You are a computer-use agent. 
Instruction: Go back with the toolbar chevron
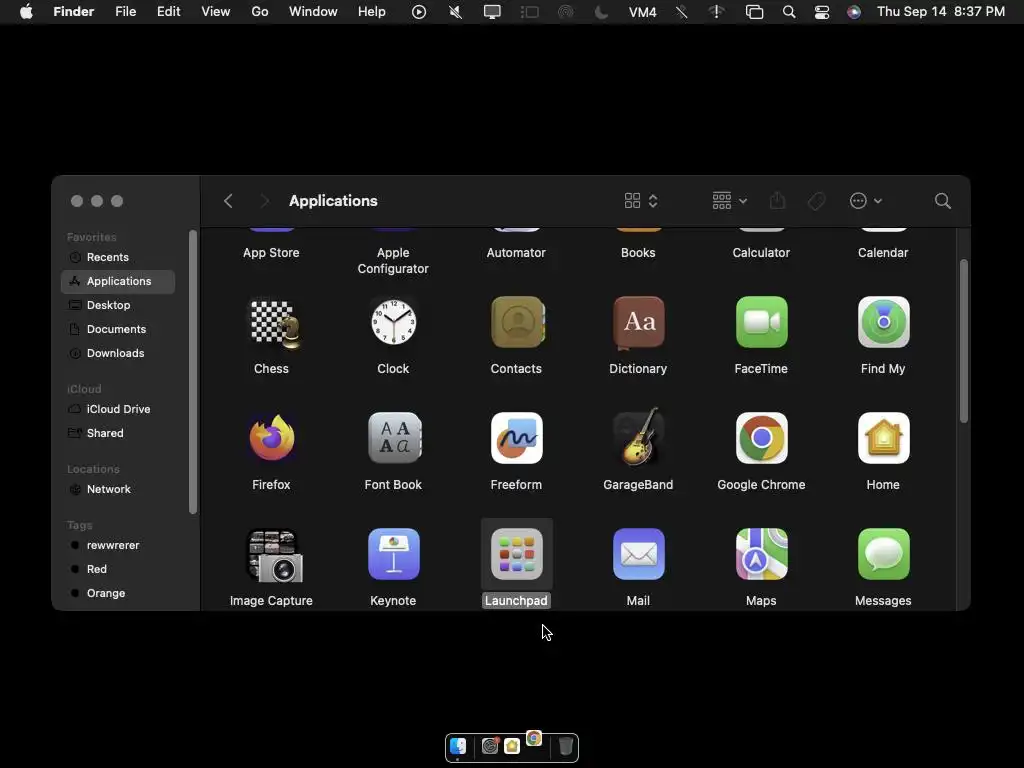228,201
